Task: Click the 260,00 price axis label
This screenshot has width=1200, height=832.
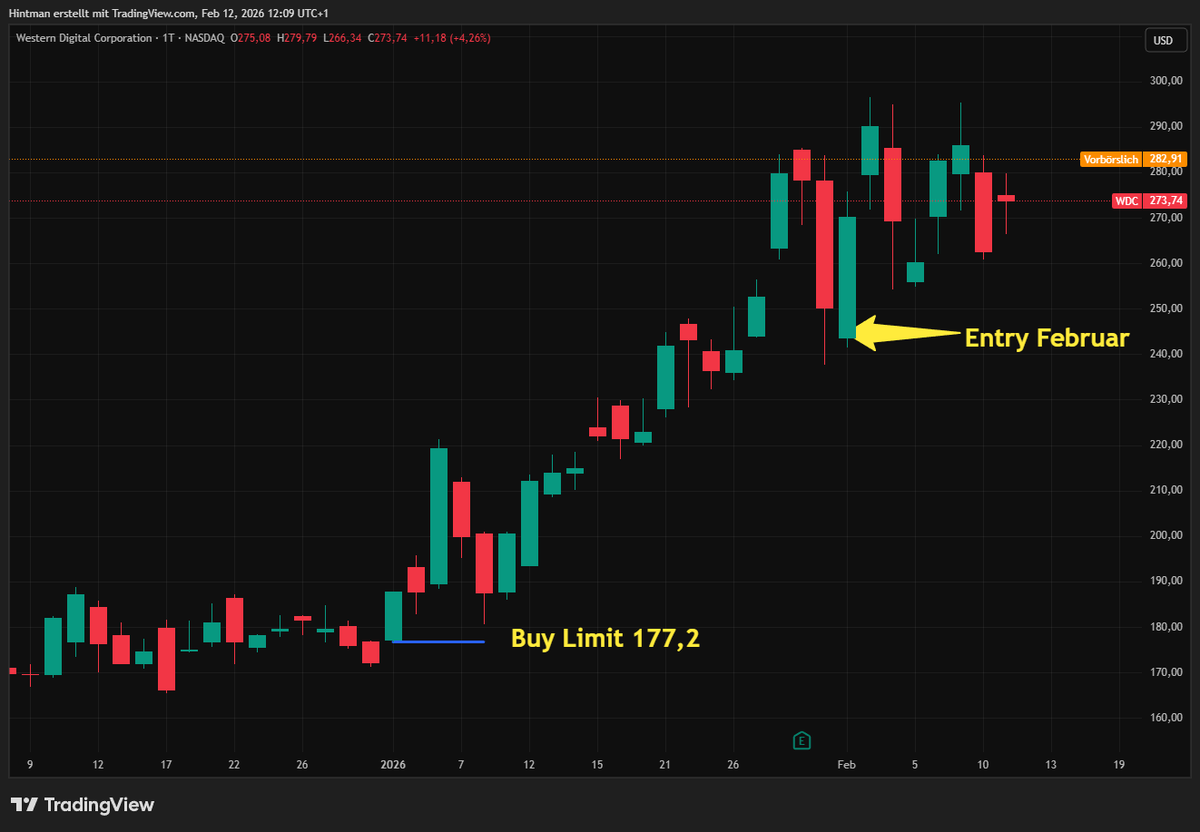Action: [x=1167, y=263]
